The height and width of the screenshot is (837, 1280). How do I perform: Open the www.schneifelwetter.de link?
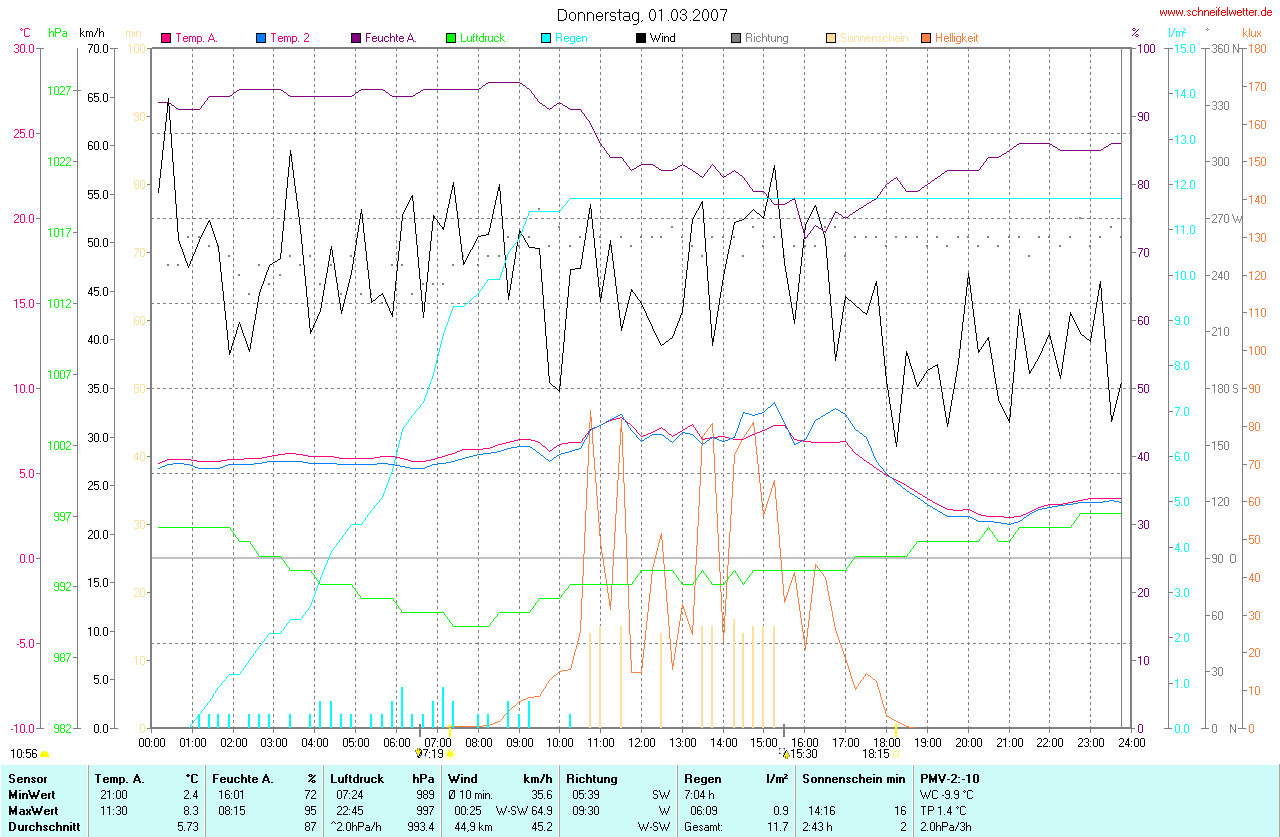1215,12
